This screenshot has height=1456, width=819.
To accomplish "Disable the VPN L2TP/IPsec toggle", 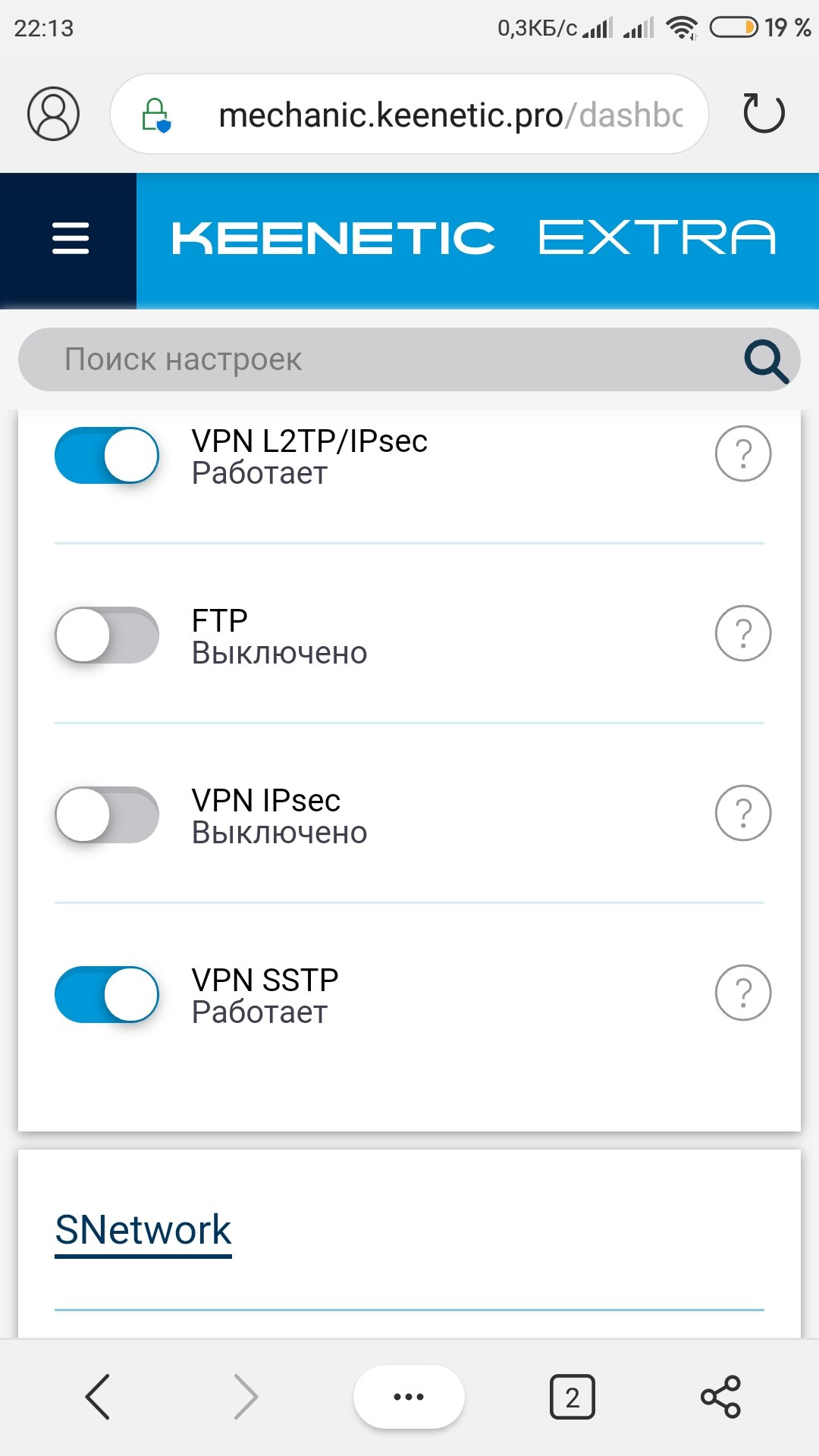I will (x=107, y=456).
